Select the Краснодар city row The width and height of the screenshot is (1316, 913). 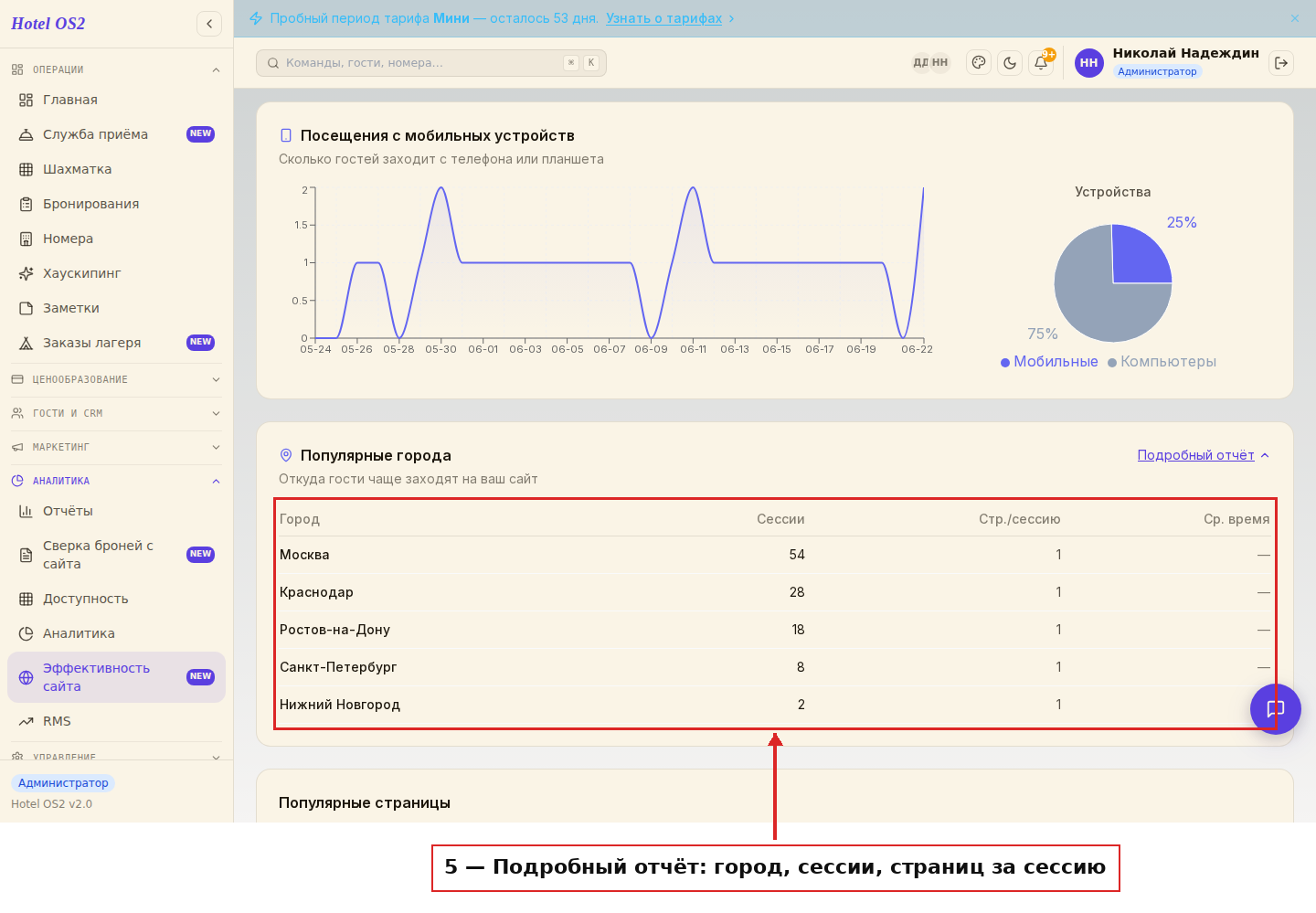tap(775, 592)
